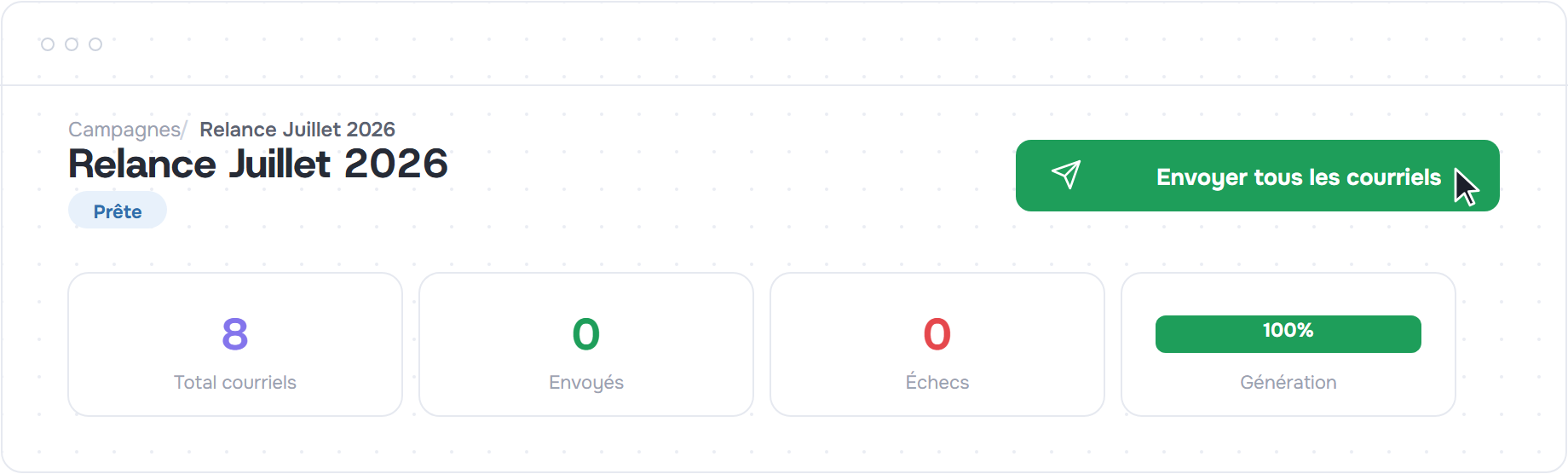
Task: Open the Échecs statistics card
Action: 937,344
